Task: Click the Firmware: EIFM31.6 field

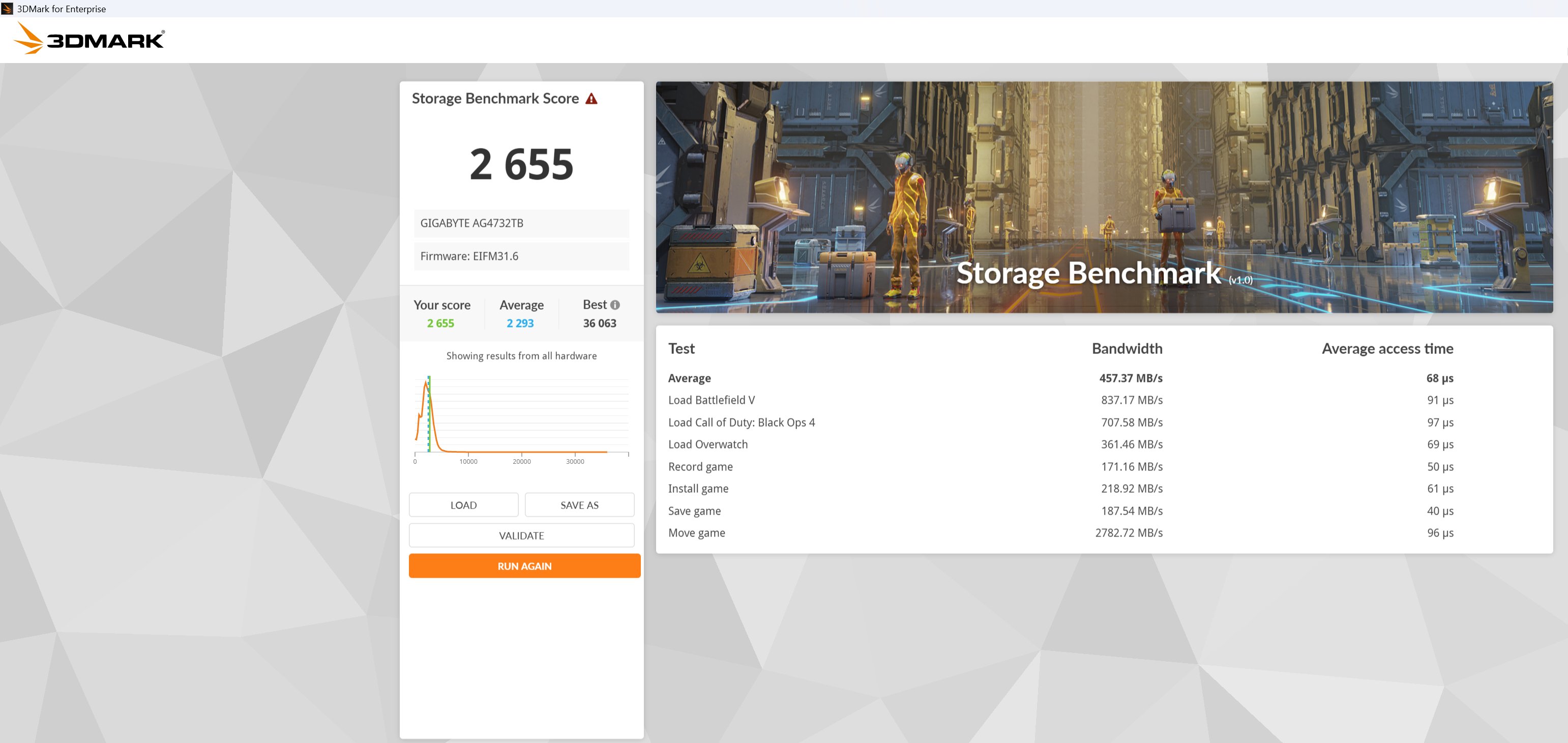Action: point(521,256)
